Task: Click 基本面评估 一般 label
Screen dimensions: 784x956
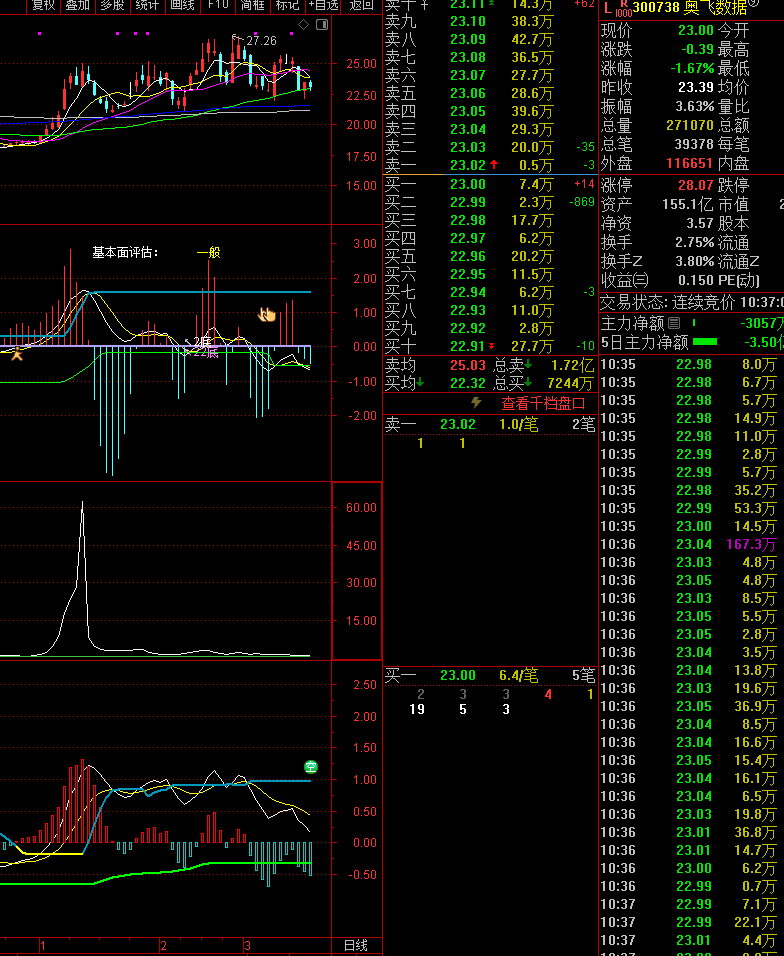Action: tap(156, 252)
